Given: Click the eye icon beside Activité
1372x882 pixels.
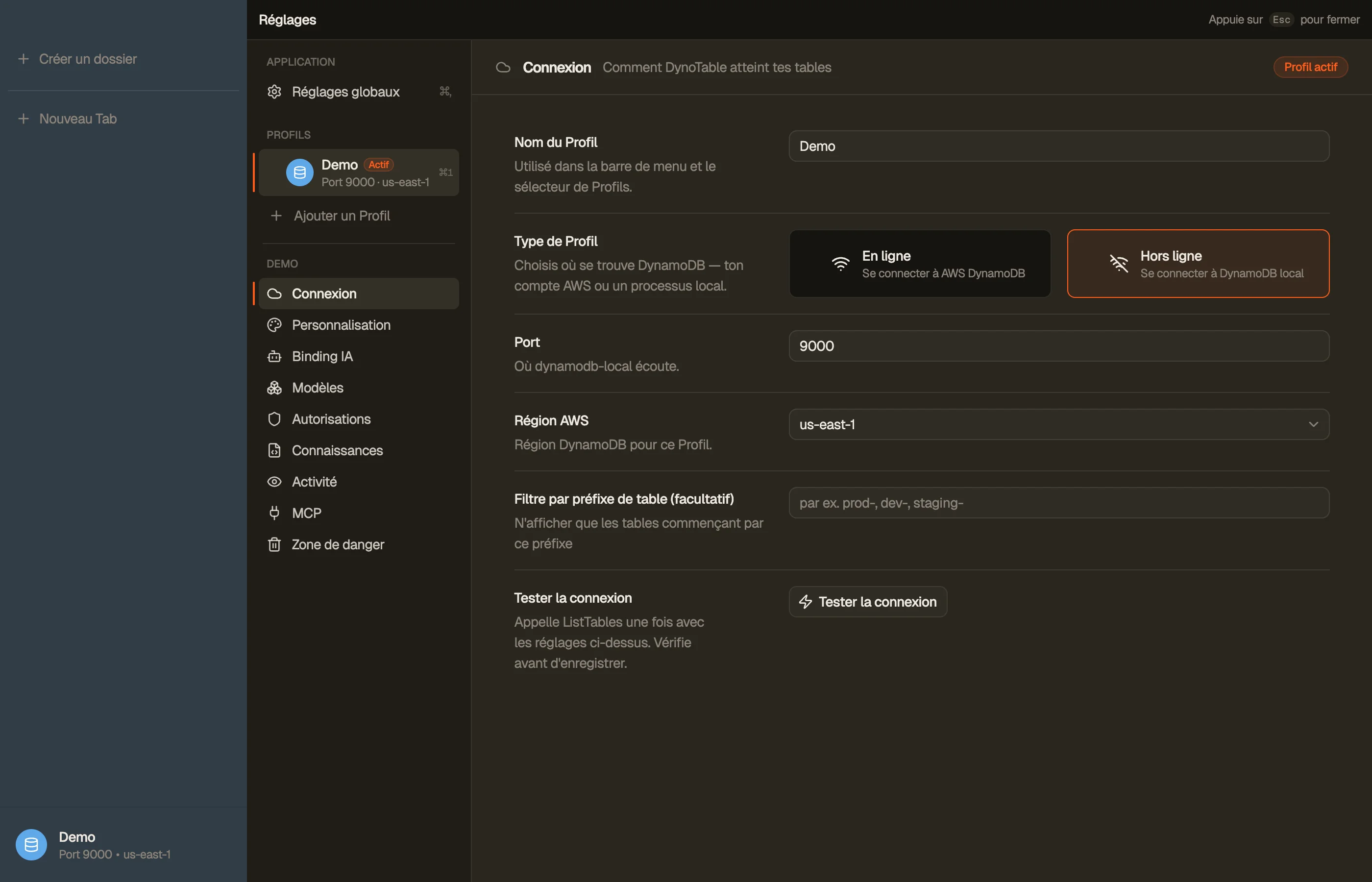Looking at the screenshot, I should click(x=274, y=482).
